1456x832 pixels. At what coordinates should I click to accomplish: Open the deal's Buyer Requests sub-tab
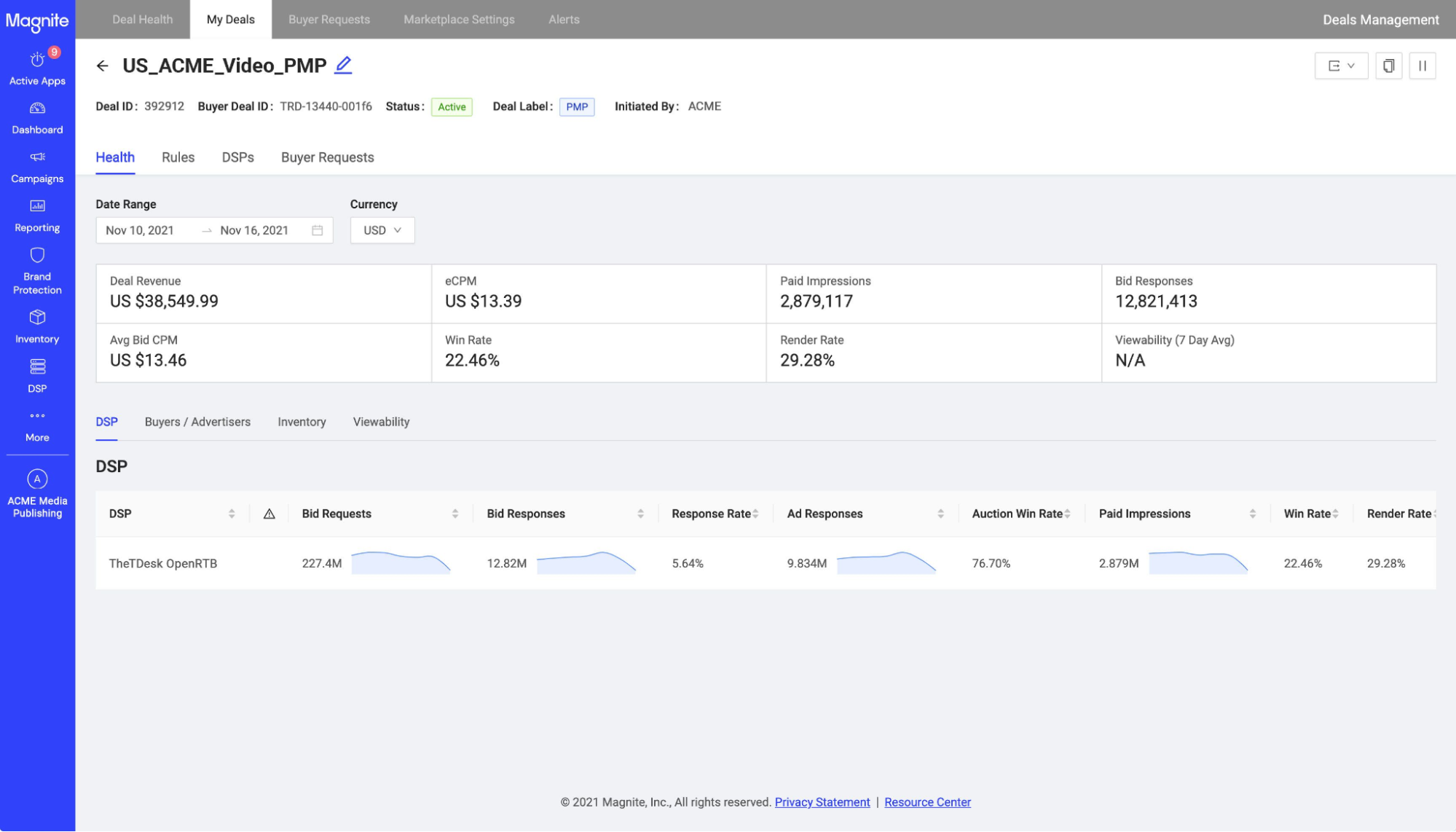(327, 157)
